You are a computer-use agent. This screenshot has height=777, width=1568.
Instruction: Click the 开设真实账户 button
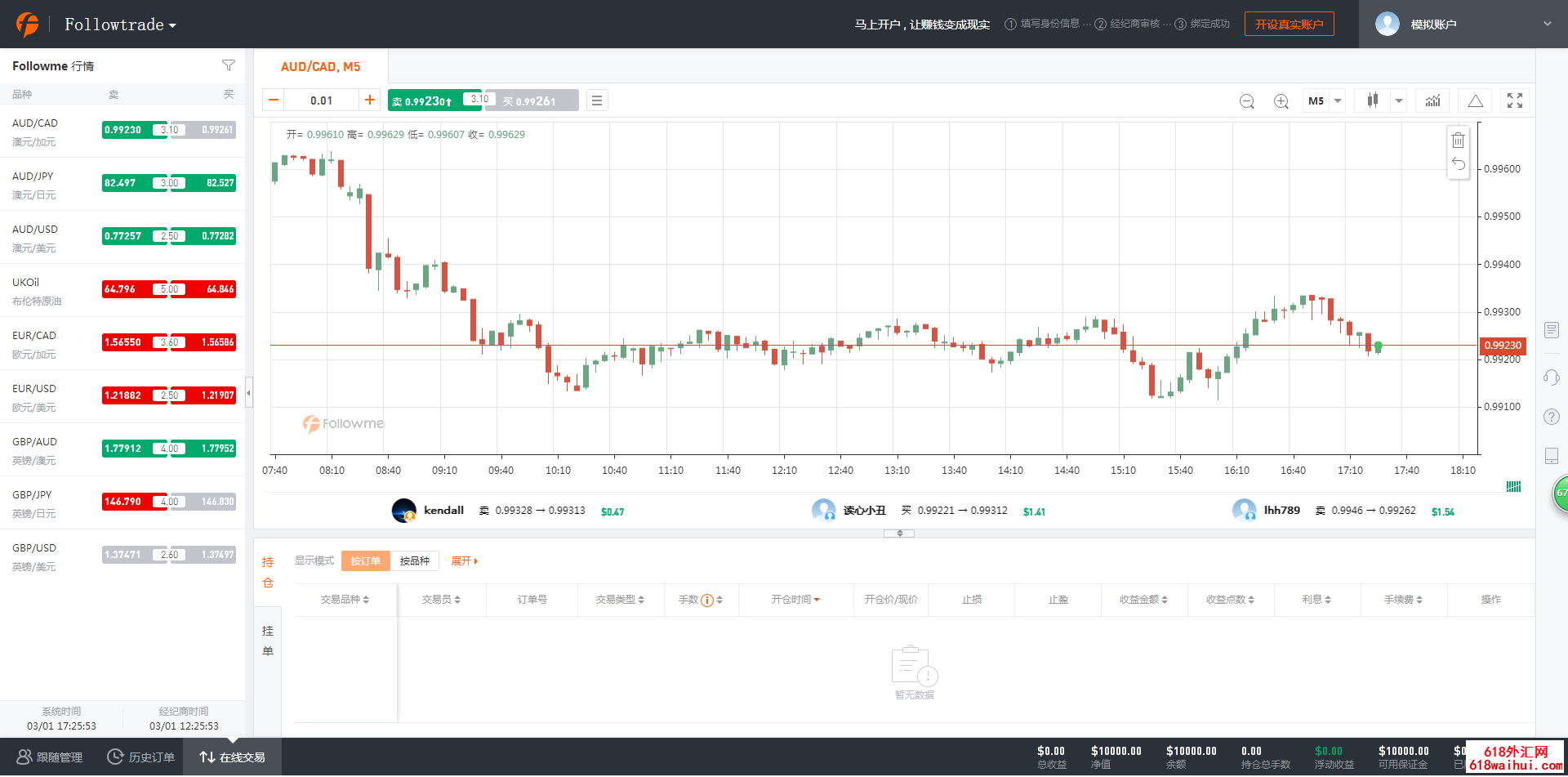(1289, 25)
